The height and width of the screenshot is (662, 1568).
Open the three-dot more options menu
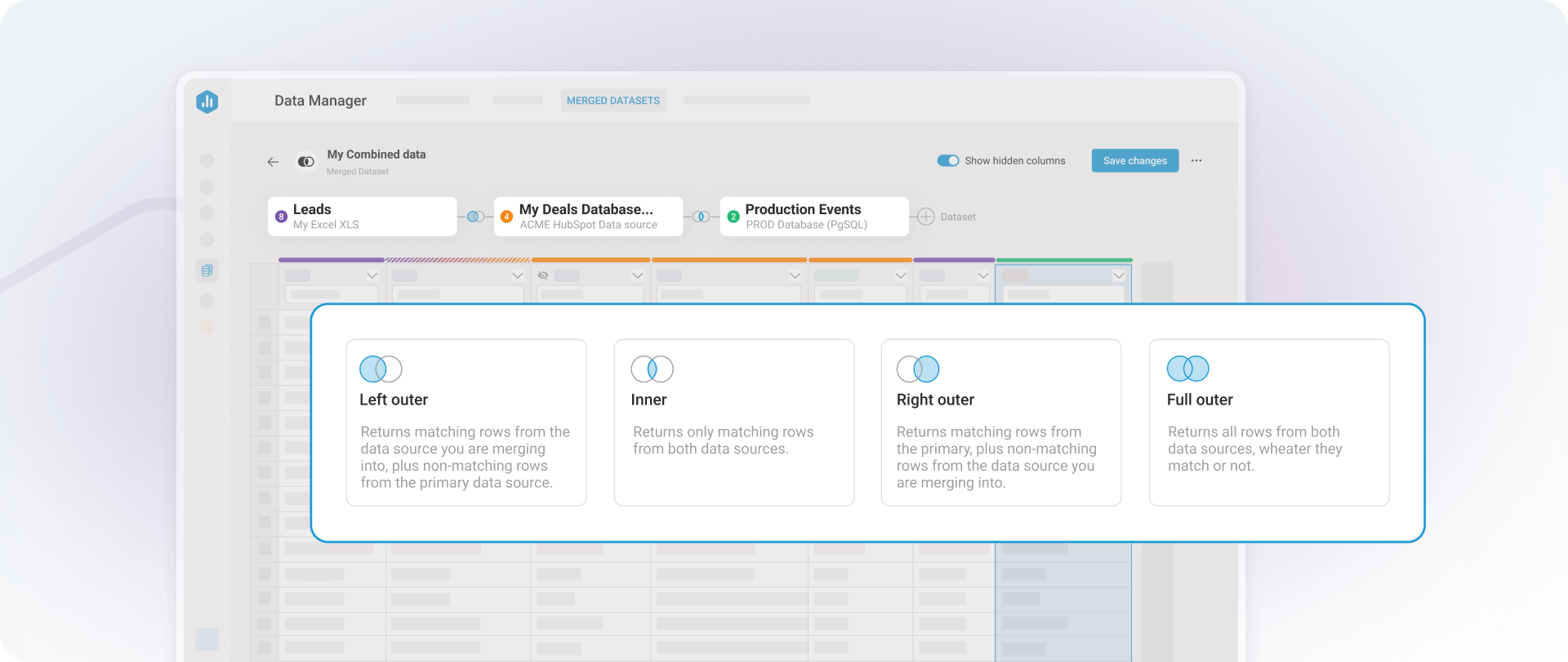pyautogui.click(x=1196, y=161)
